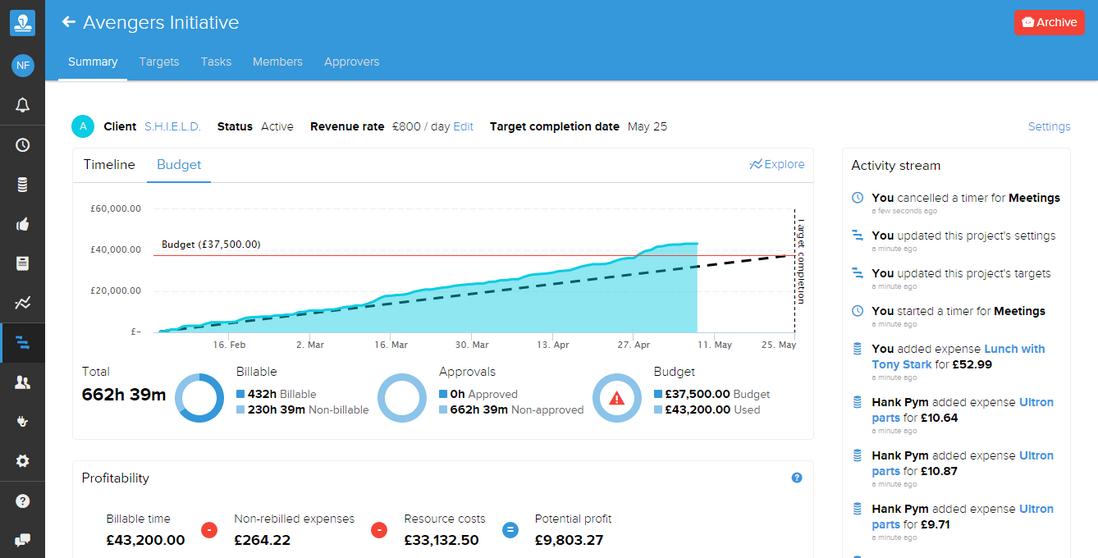Open the chat bubbles icon in sidebar

22,540
